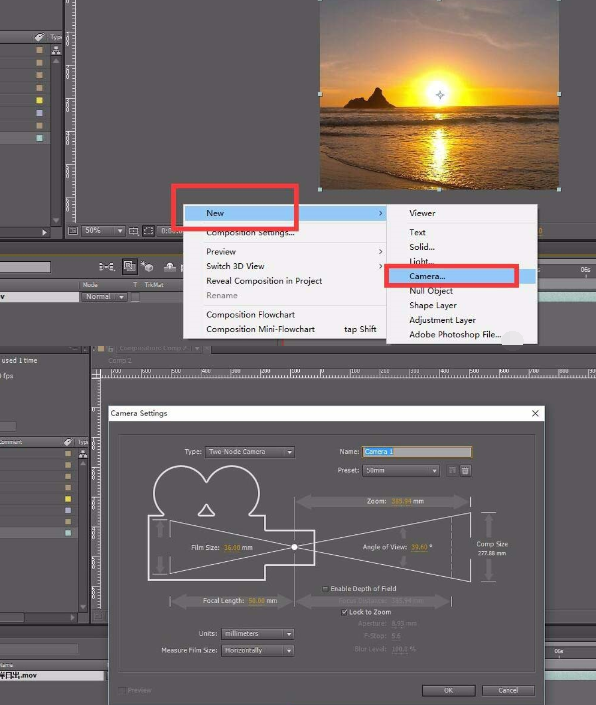Screen dimensions: 596x705
Task: Confirm camera settings with OK
Action: [x=449, y=690]
